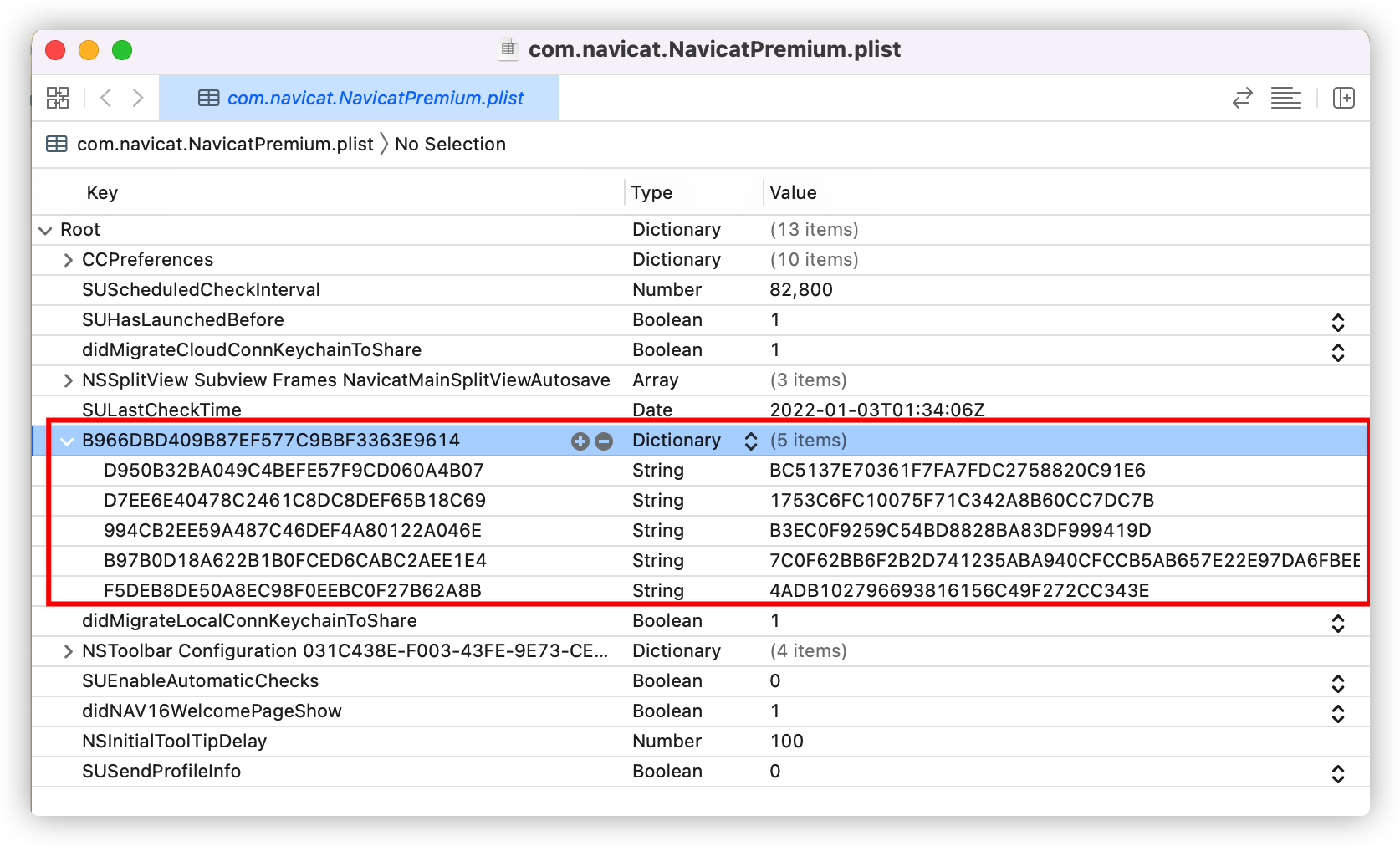The image size is (1400, 846).
Task: Go forward with the right chevron
Action: pos(138,98)
